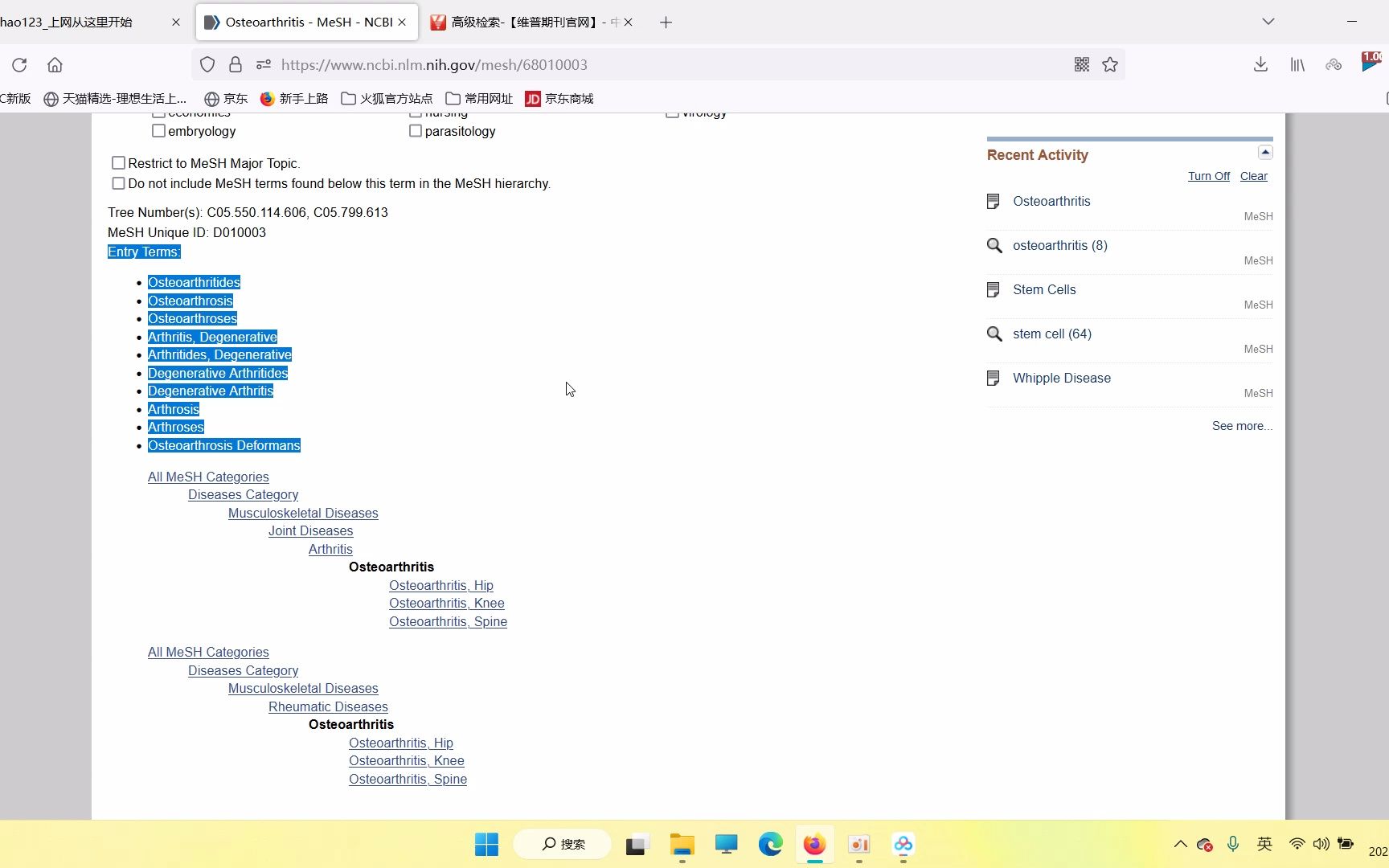Open Task View from the taskbar

[x=637, y=845]
